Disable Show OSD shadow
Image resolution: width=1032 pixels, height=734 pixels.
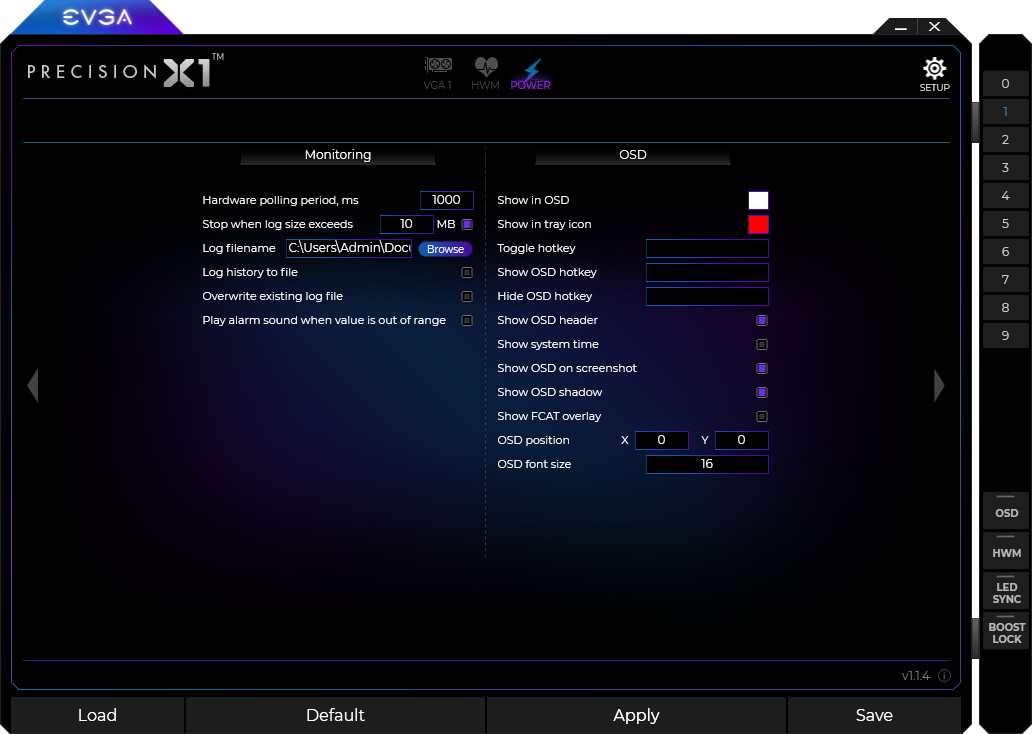pos(762,392)
